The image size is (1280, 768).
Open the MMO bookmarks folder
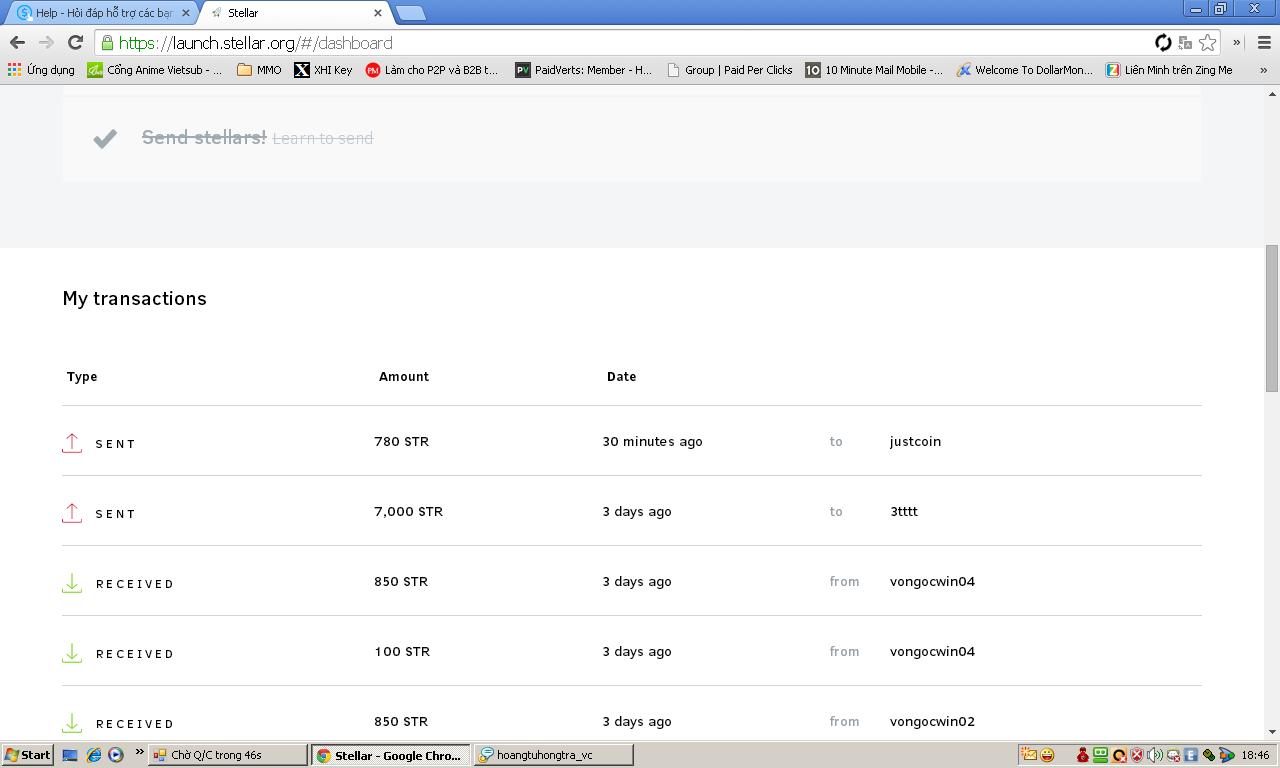(x=259, y=70)
